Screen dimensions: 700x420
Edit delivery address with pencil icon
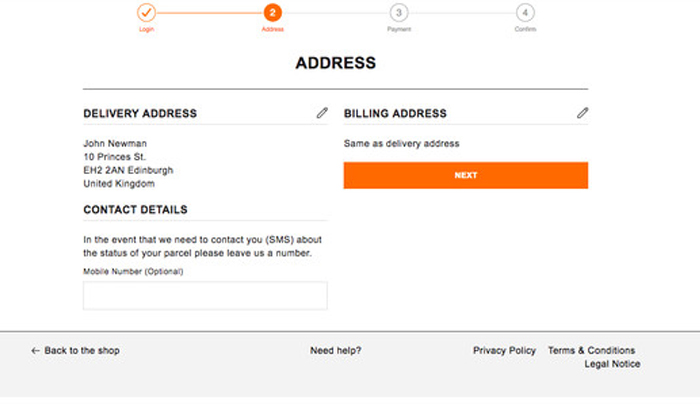tap(322, 113)
